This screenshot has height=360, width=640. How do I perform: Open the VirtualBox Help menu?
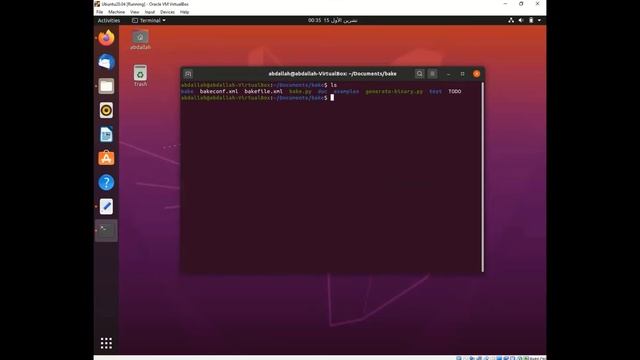coord(184,12)
